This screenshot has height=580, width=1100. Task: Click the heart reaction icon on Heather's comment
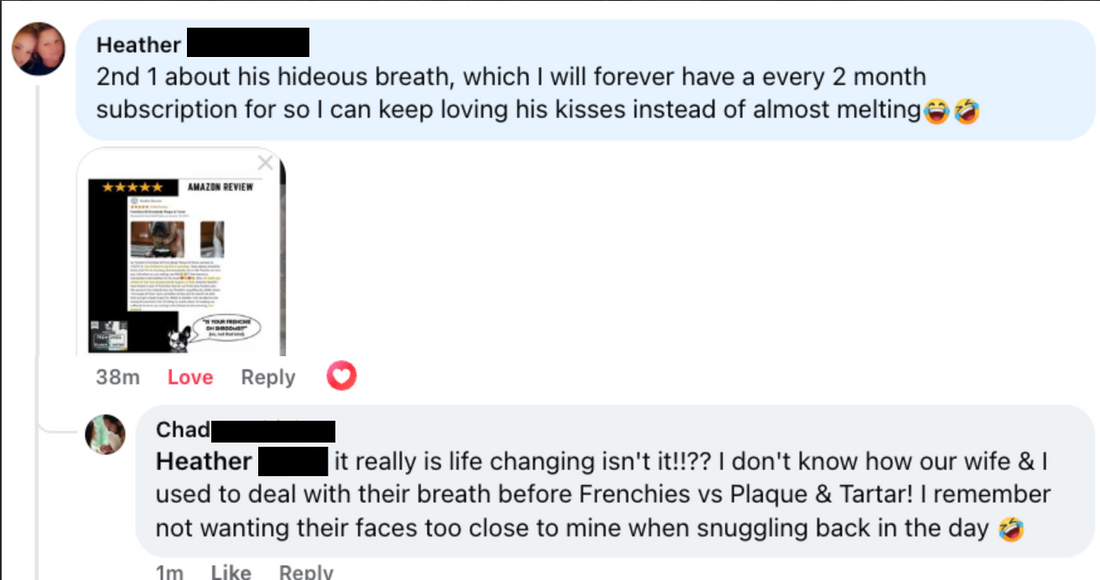[341, 376]
